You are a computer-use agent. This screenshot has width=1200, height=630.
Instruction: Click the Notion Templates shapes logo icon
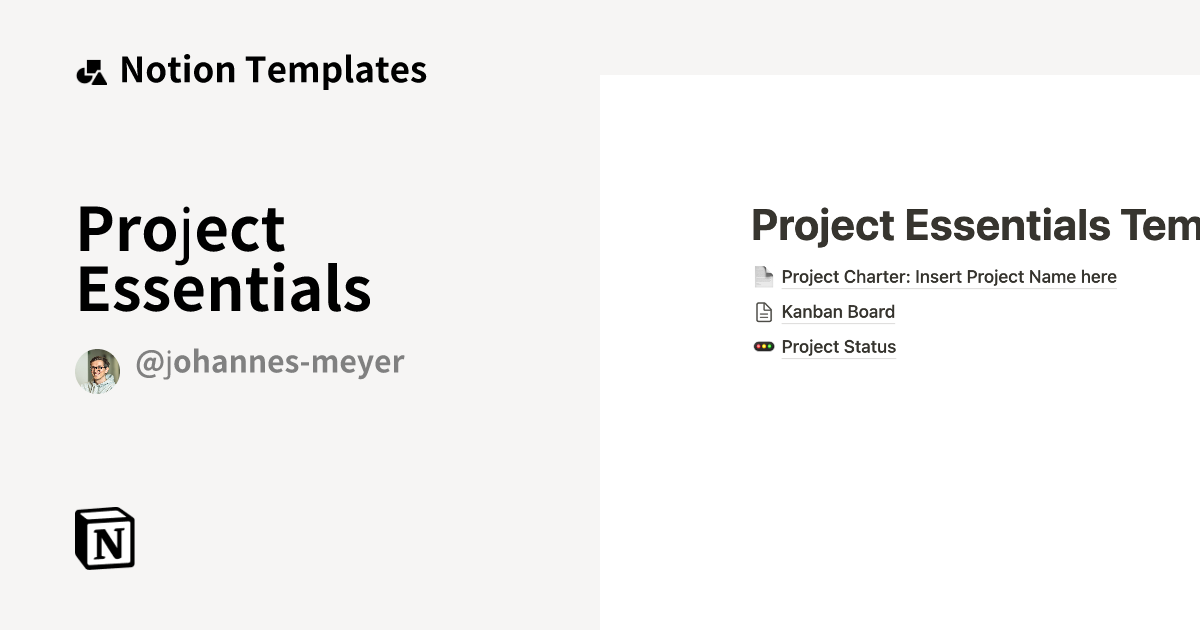pyautogui.click(x=92, y=72)
